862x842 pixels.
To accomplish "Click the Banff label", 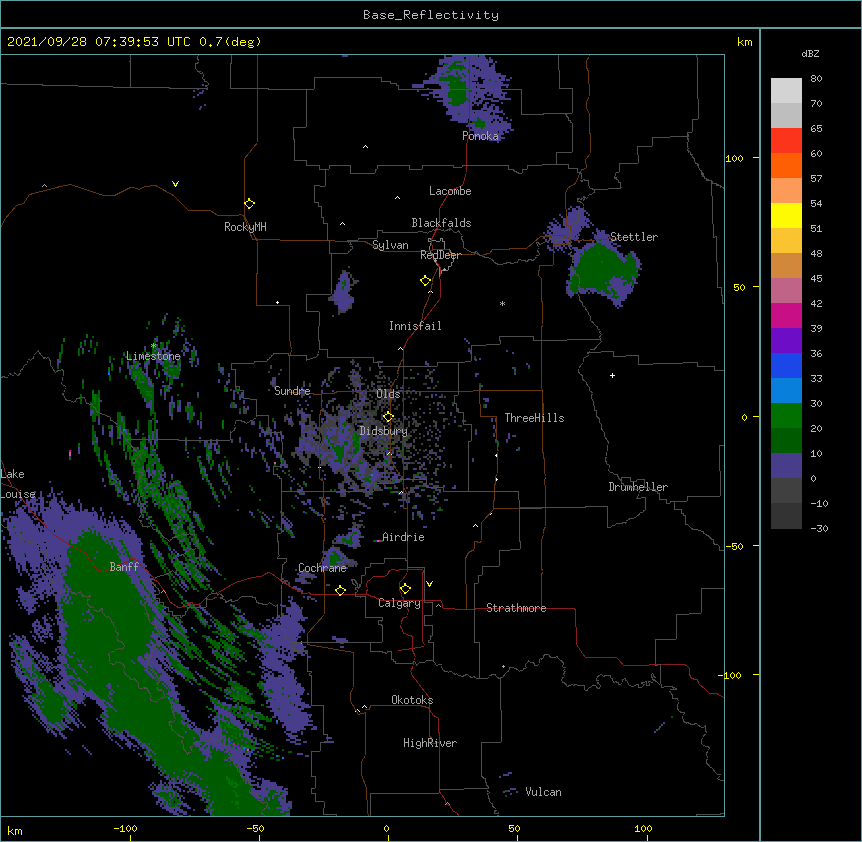I will [x=124, y=567].
